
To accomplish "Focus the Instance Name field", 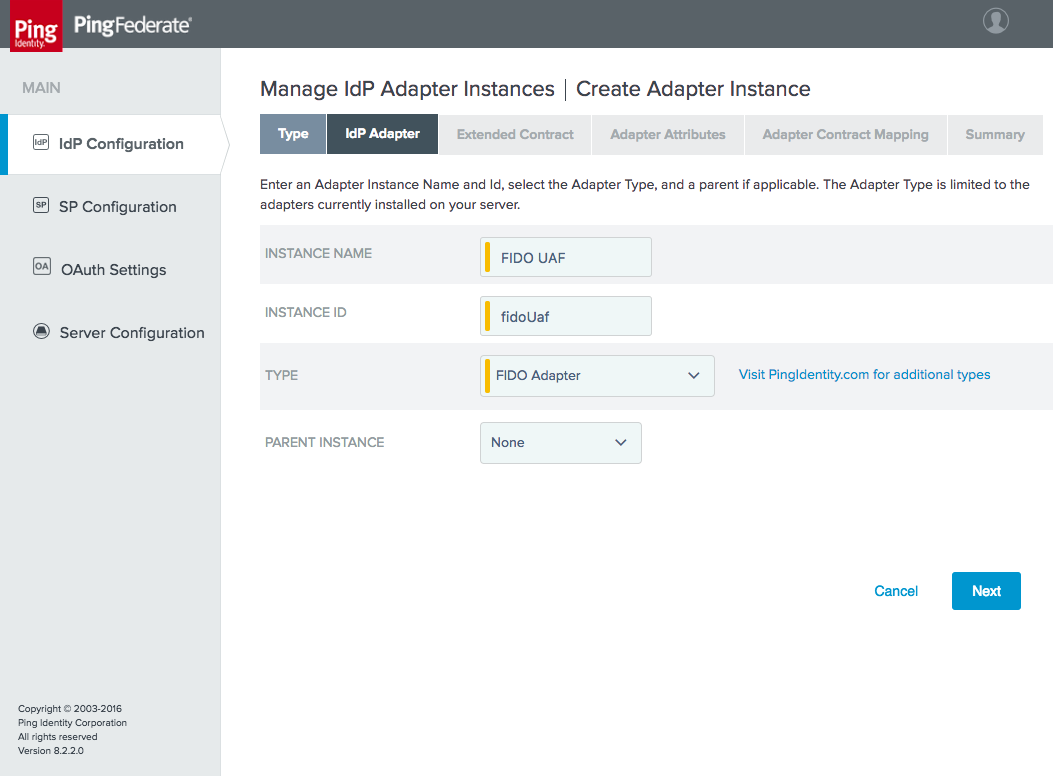I will pyautogui.click(x=565, y=257).
